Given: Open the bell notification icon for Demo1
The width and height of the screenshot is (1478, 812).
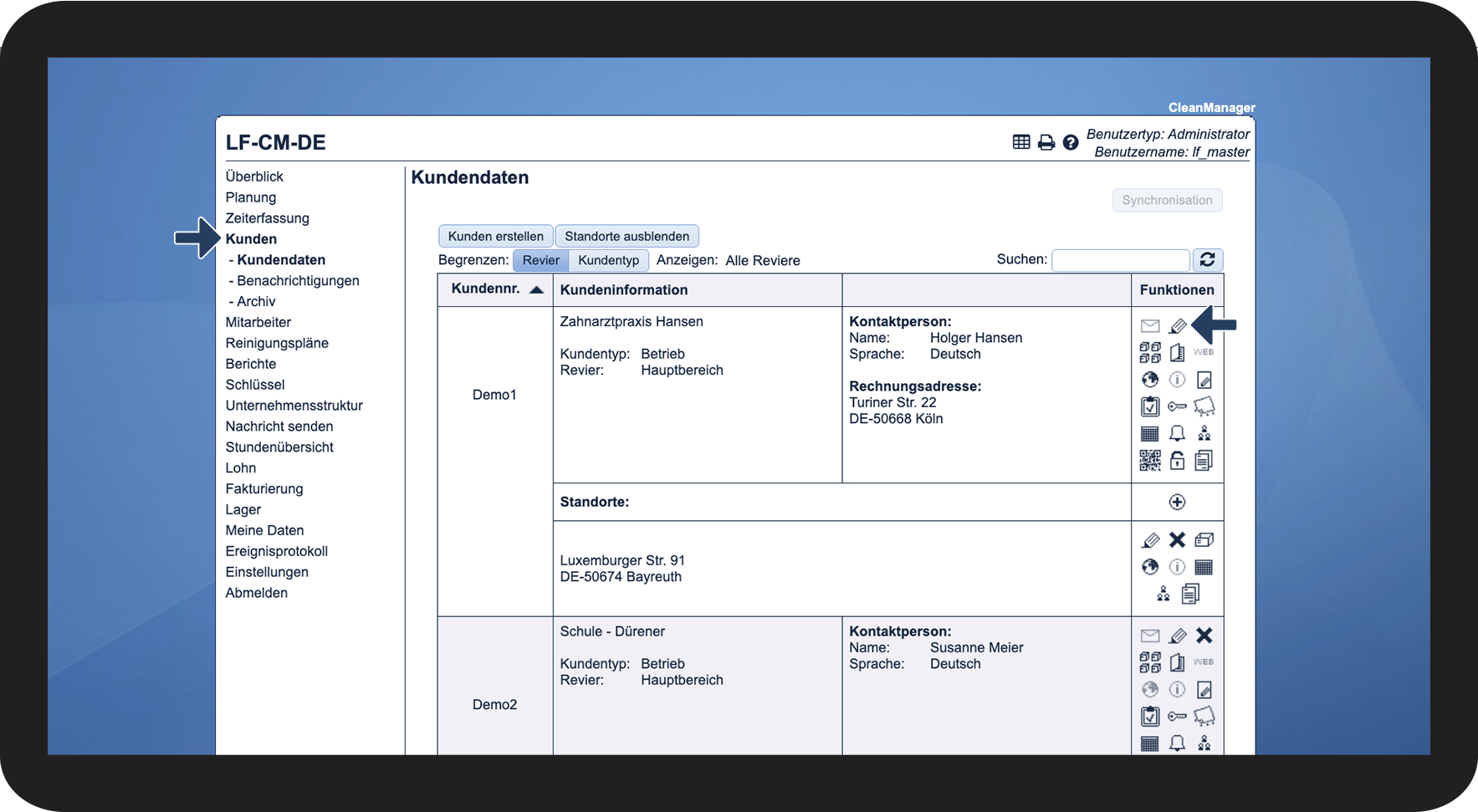Looking at the screenshot, I should [1177, 433].
